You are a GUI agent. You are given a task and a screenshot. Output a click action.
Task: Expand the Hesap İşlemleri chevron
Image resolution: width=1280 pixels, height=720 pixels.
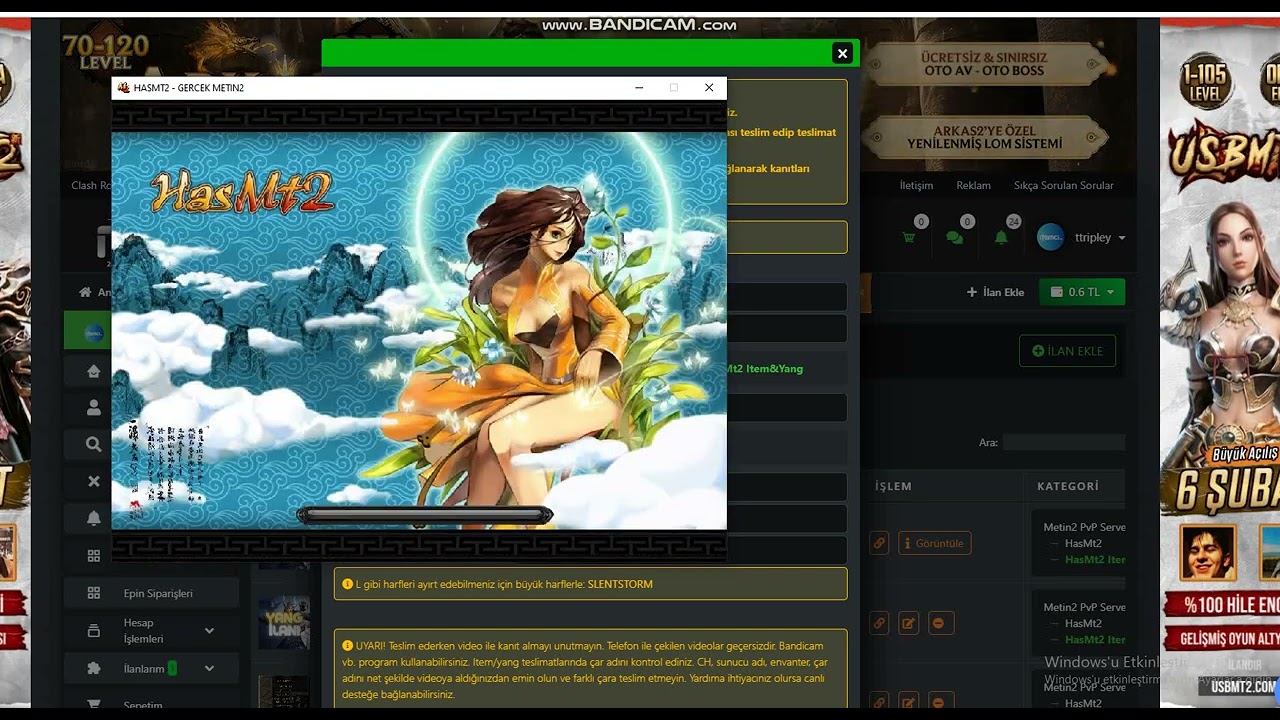click(209, 631)
